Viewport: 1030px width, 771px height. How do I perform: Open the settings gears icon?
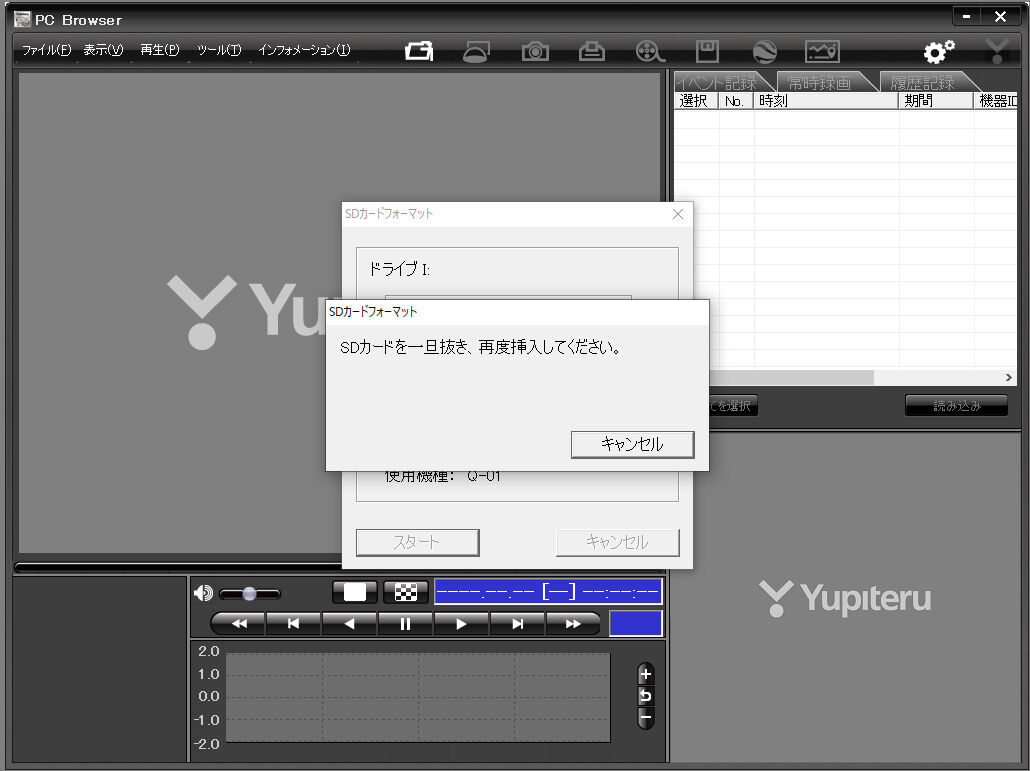(x=939, y=51)
